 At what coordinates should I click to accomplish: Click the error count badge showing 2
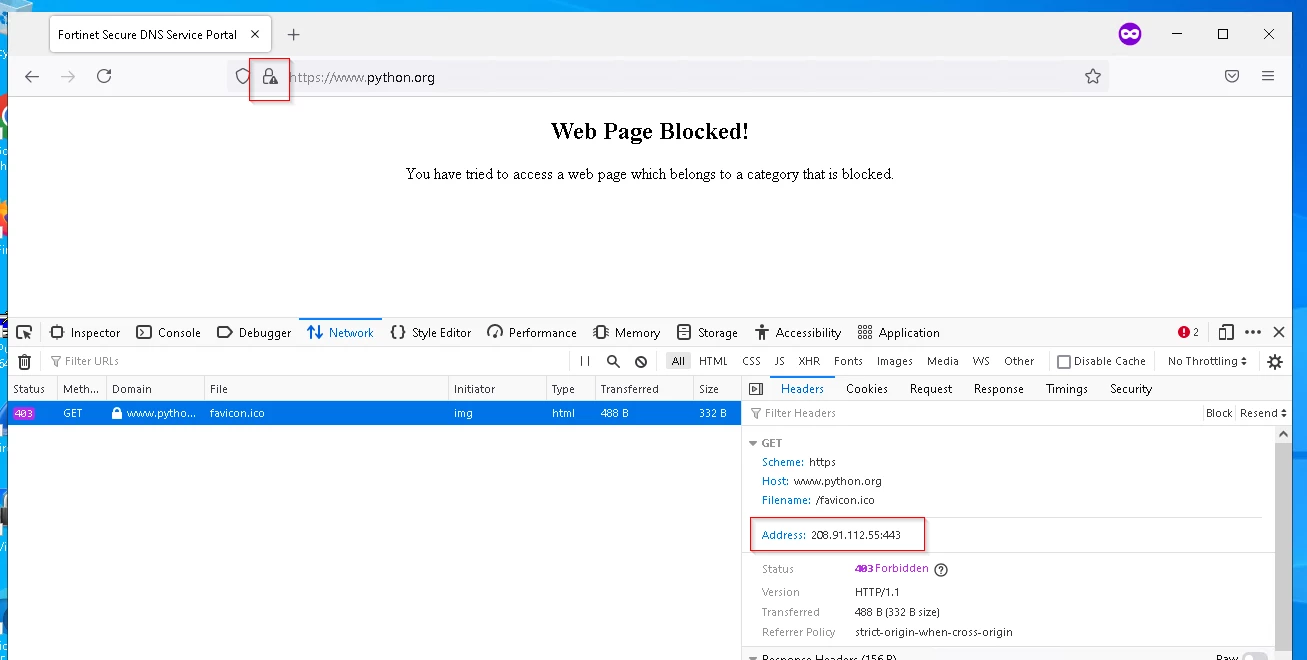[x=1188, y=333]
